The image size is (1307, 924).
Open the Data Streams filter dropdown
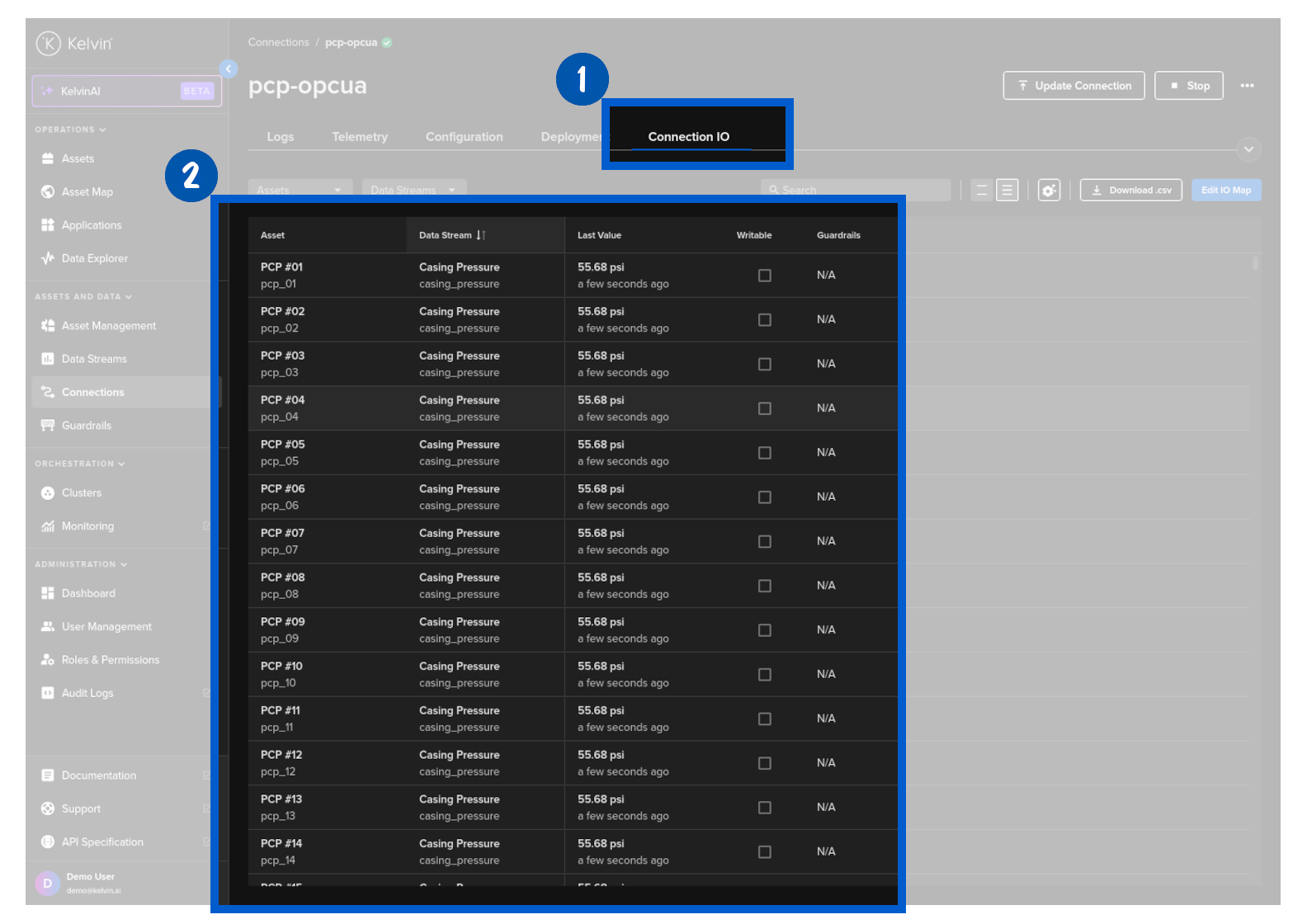[413, 190]
